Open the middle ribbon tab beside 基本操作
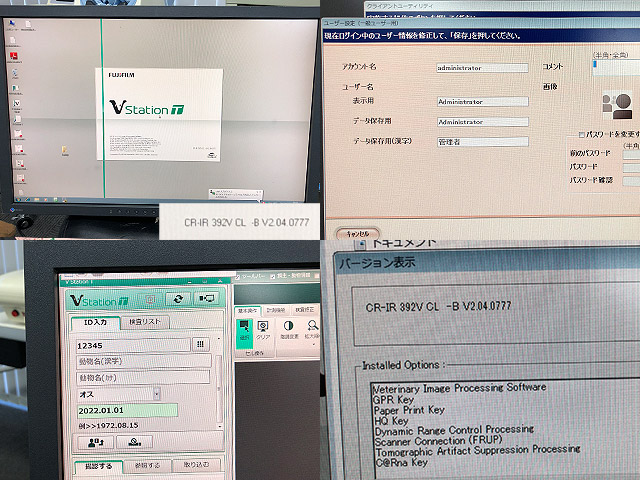The width and height of the screenshot is (640, 480). coord(276,310)
